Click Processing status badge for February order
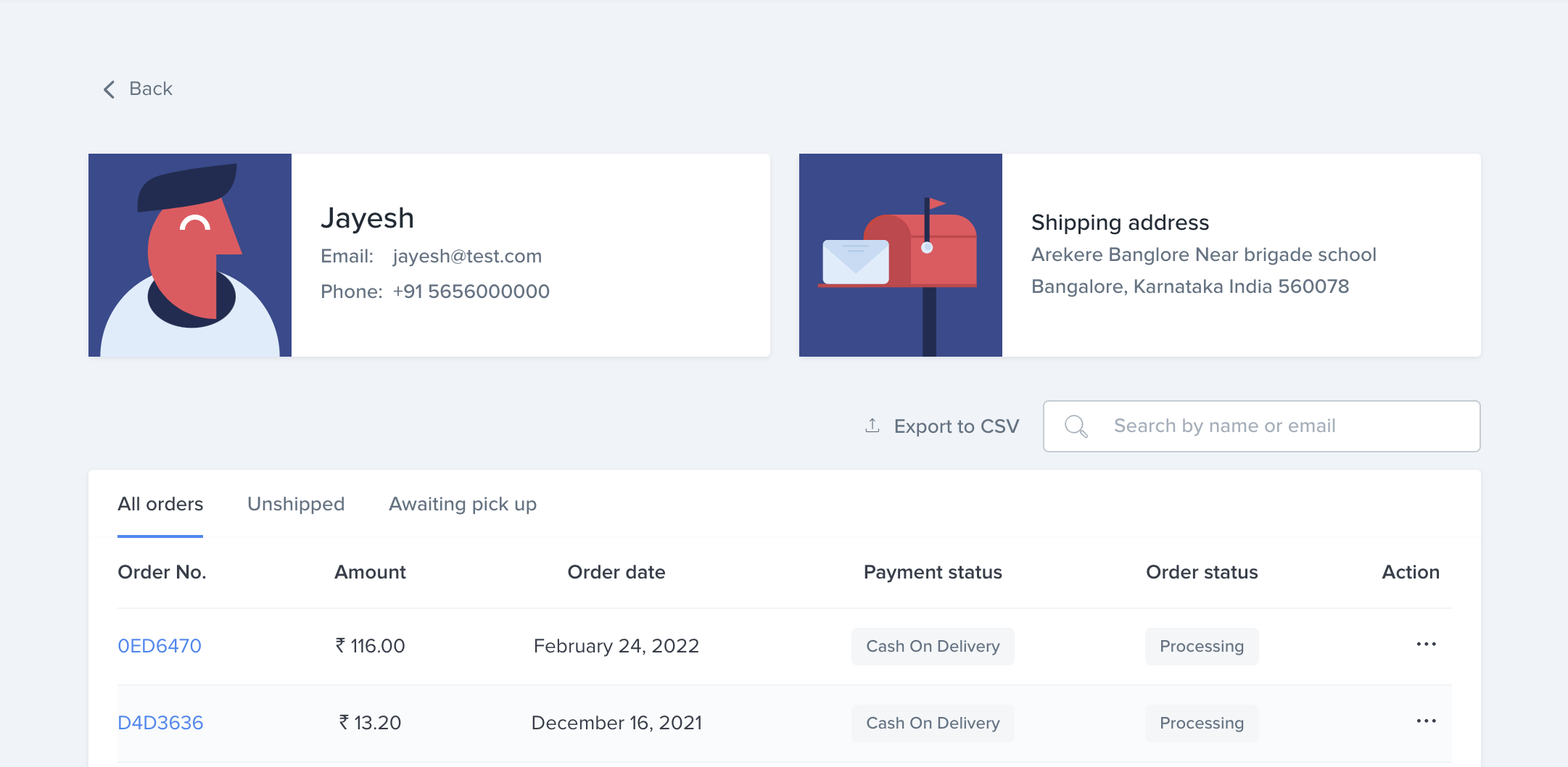1568x767 pixels. tap(1202, 646)
